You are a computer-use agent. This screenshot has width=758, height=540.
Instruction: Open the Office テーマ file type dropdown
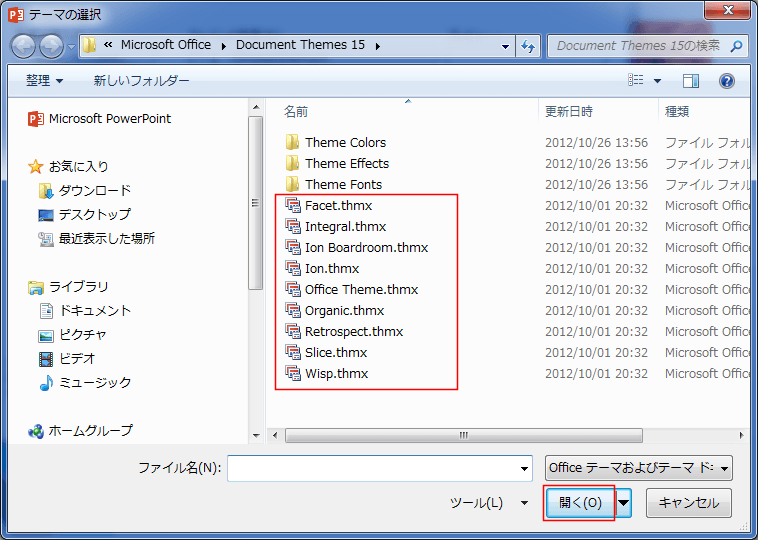pos(638,468)
